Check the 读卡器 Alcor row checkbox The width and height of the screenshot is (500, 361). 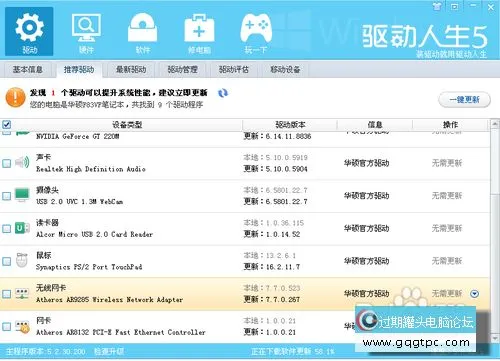[x=6, y=228]
